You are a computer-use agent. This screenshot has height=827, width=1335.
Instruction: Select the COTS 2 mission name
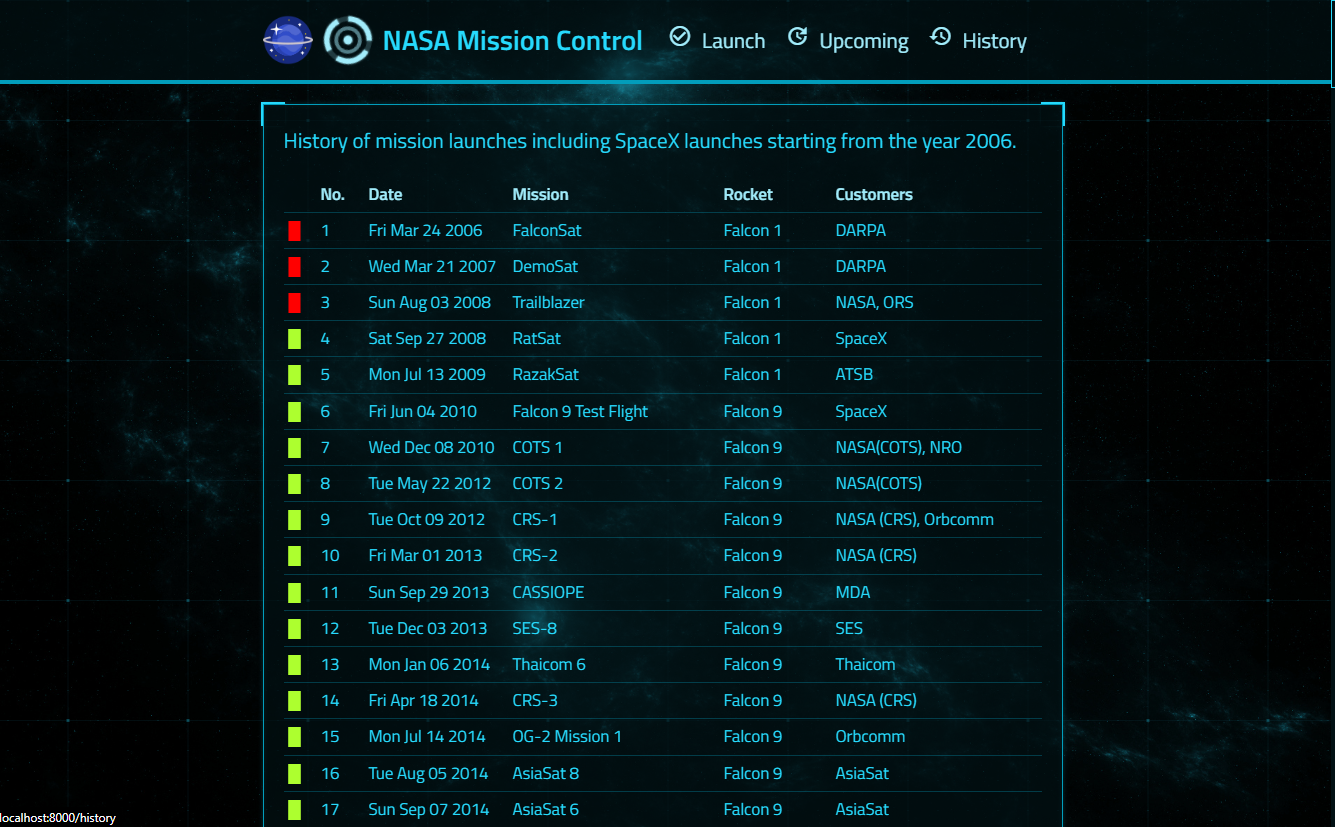538,483
